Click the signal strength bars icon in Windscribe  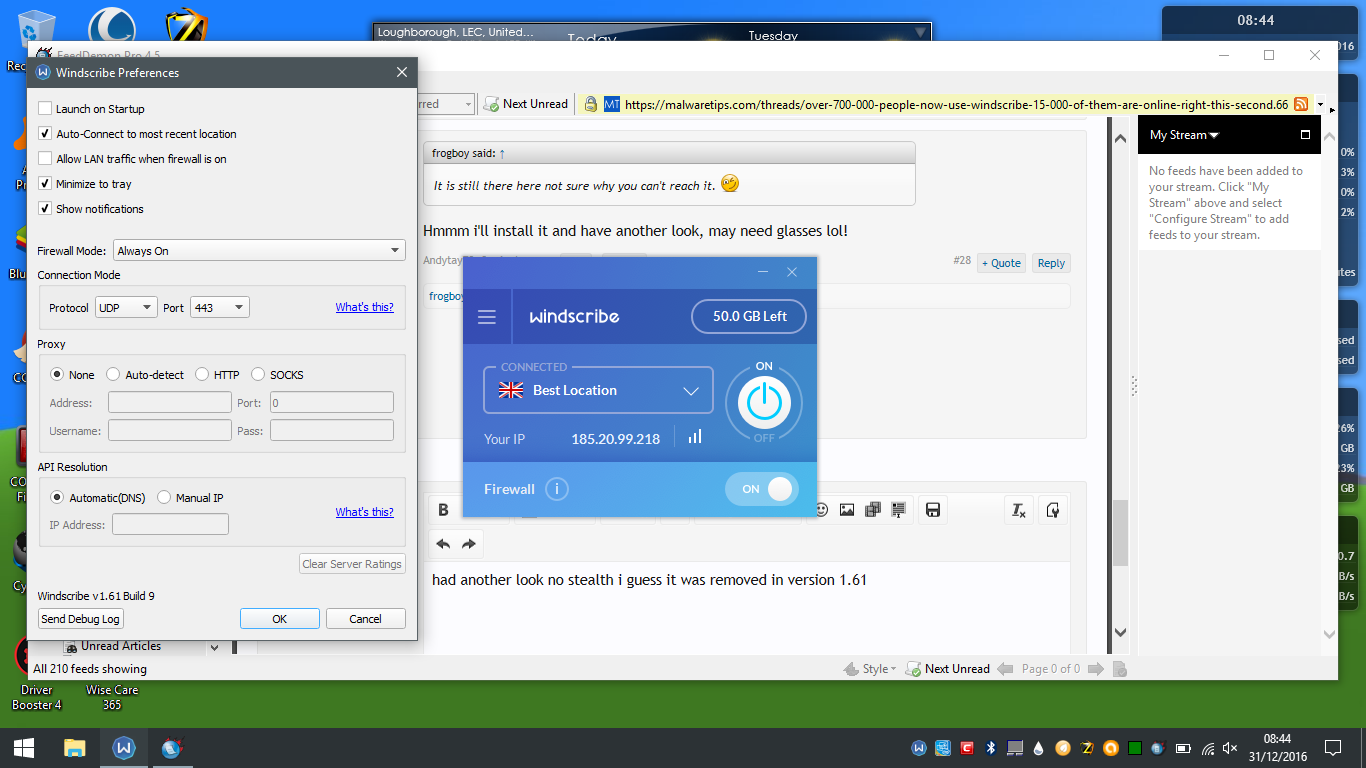click(695, 437)
